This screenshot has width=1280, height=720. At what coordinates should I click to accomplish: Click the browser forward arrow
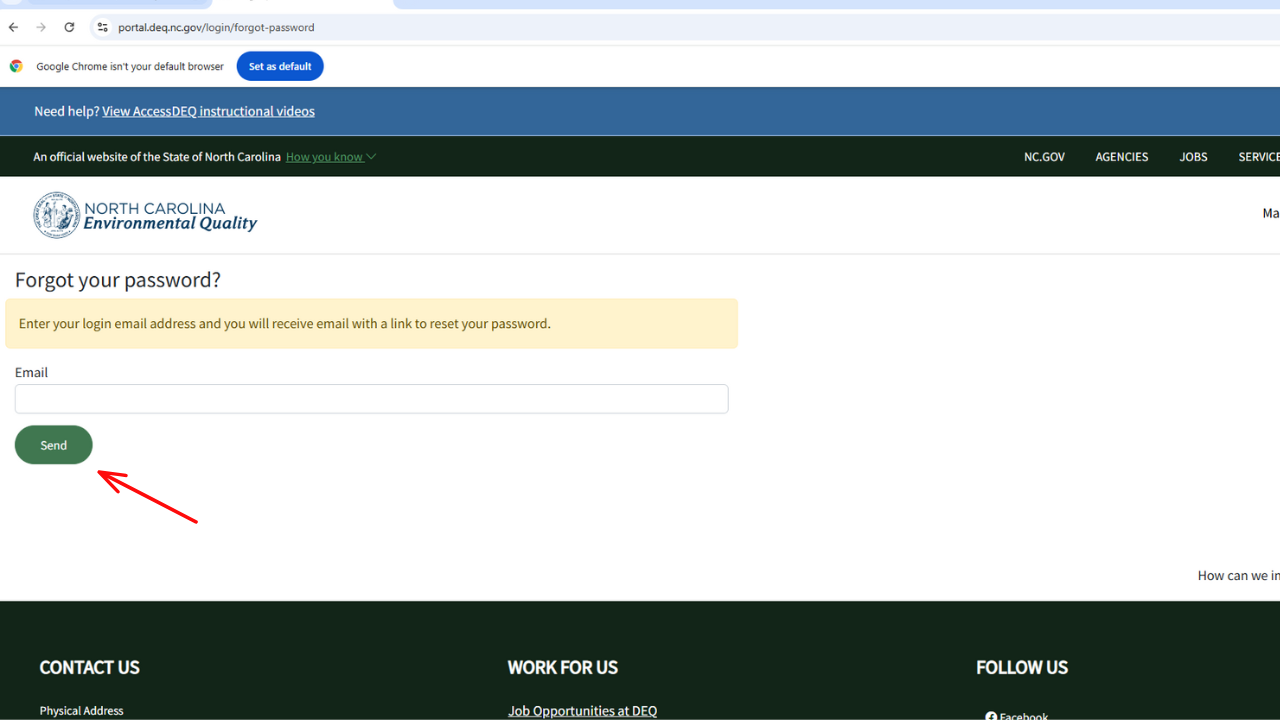point(40,27)
